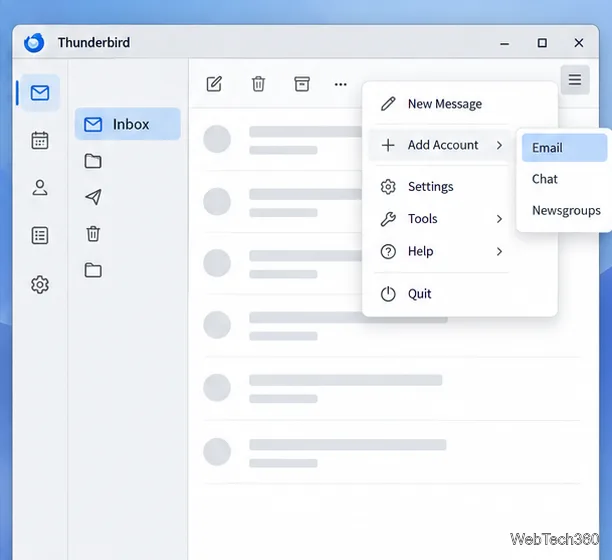Select the folder icon below the Trash folder
This screenshot has width=612, height=560.
point(93,270)
